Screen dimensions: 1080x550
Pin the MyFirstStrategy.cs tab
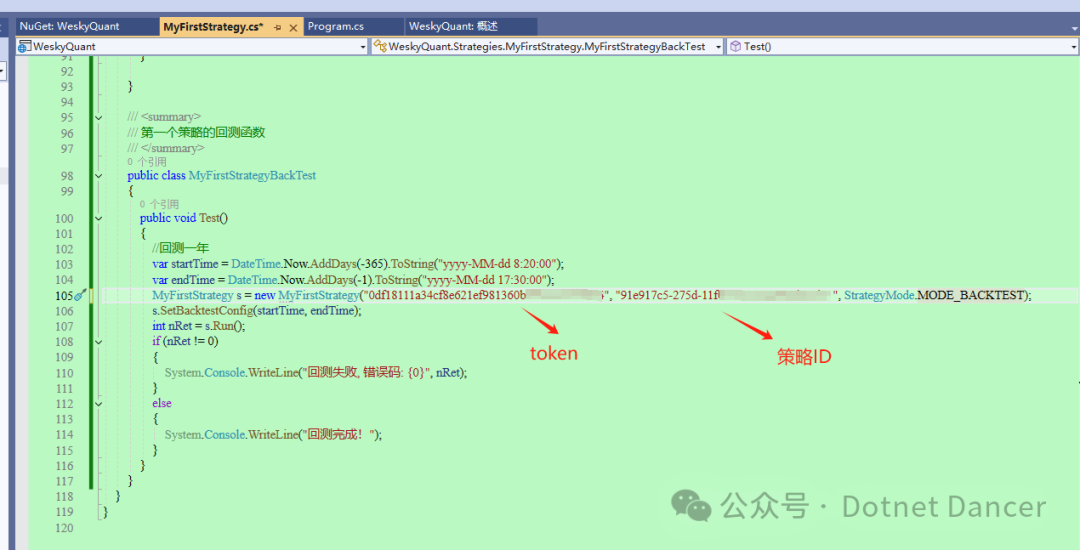(x=278, y=28)
